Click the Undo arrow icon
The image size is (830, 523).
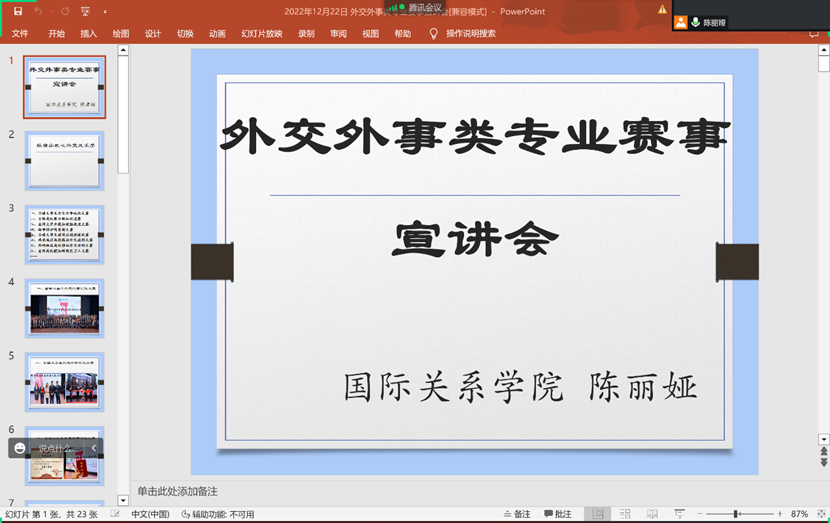click(38, 11)
